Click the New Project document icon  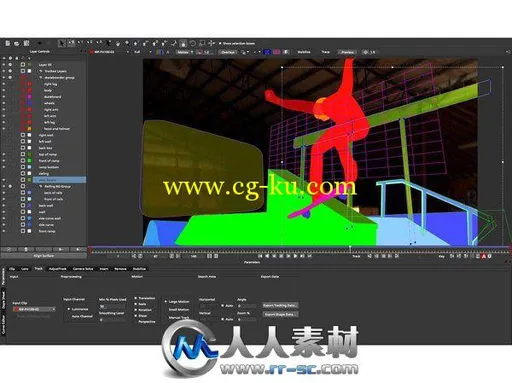(7, 43)
